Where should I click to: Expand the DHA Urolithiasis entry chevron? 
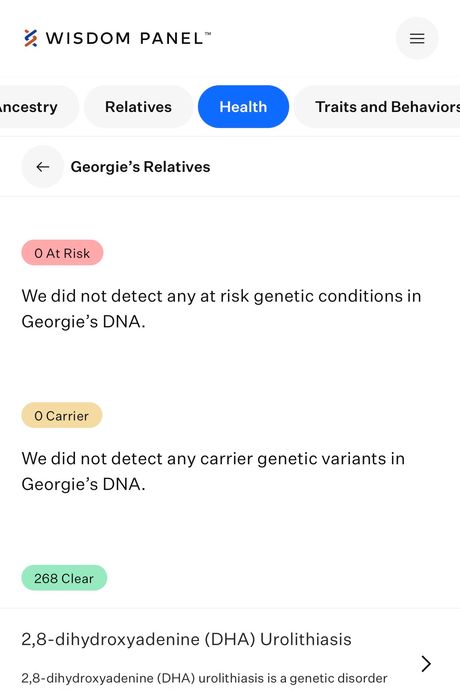pos(426,664)
